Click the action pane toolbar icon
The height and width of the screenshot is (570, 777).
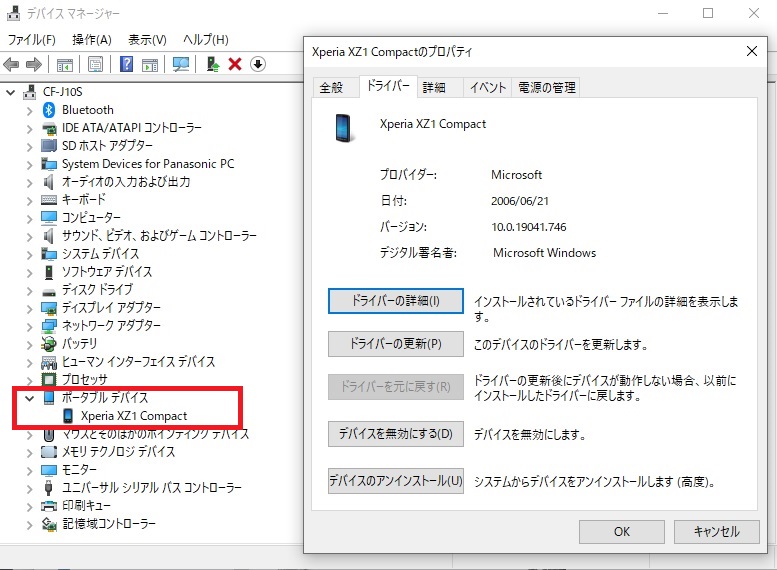(x=150, y=64)
